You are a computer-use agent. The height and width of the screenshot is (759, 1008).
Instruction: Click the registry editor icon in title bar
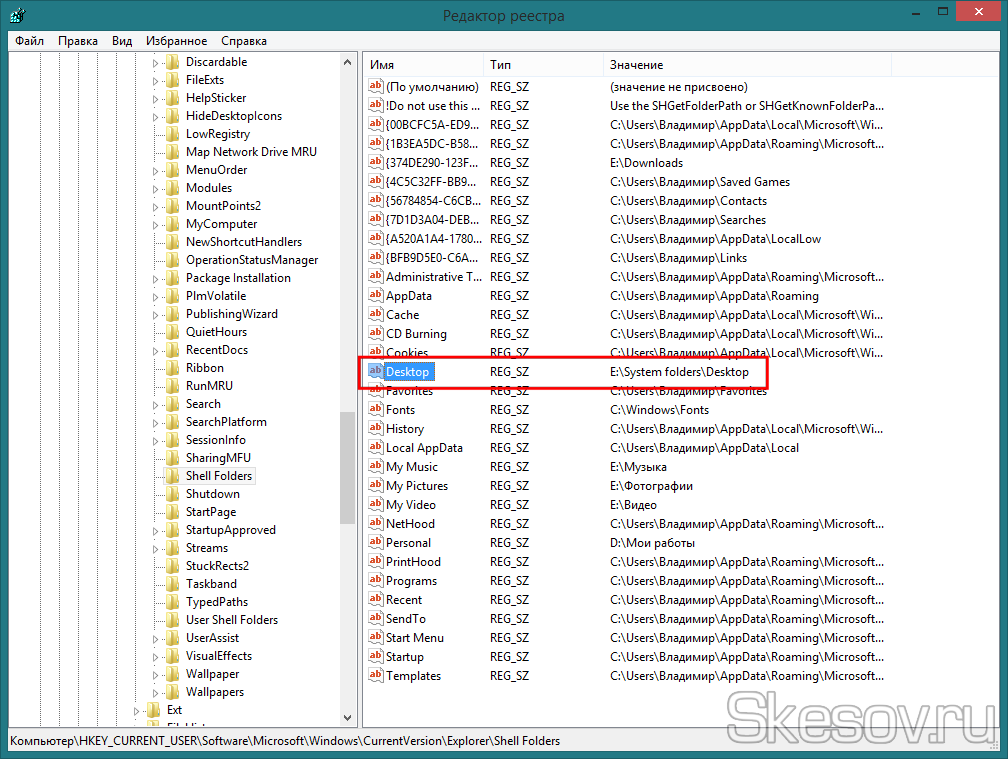coord(18,16)
